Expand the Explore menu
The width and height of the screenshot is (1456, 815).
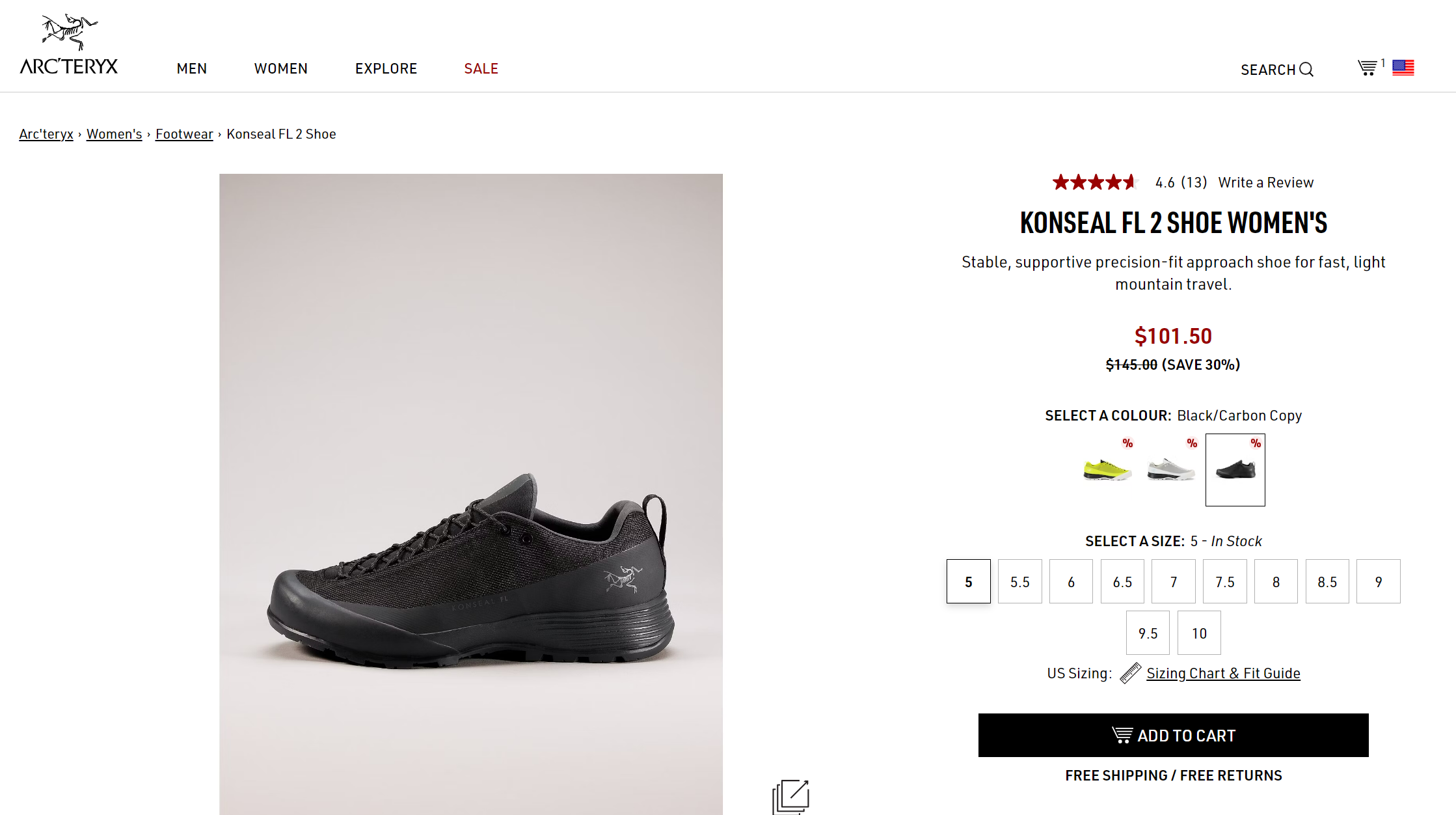(x=386, y=68)
